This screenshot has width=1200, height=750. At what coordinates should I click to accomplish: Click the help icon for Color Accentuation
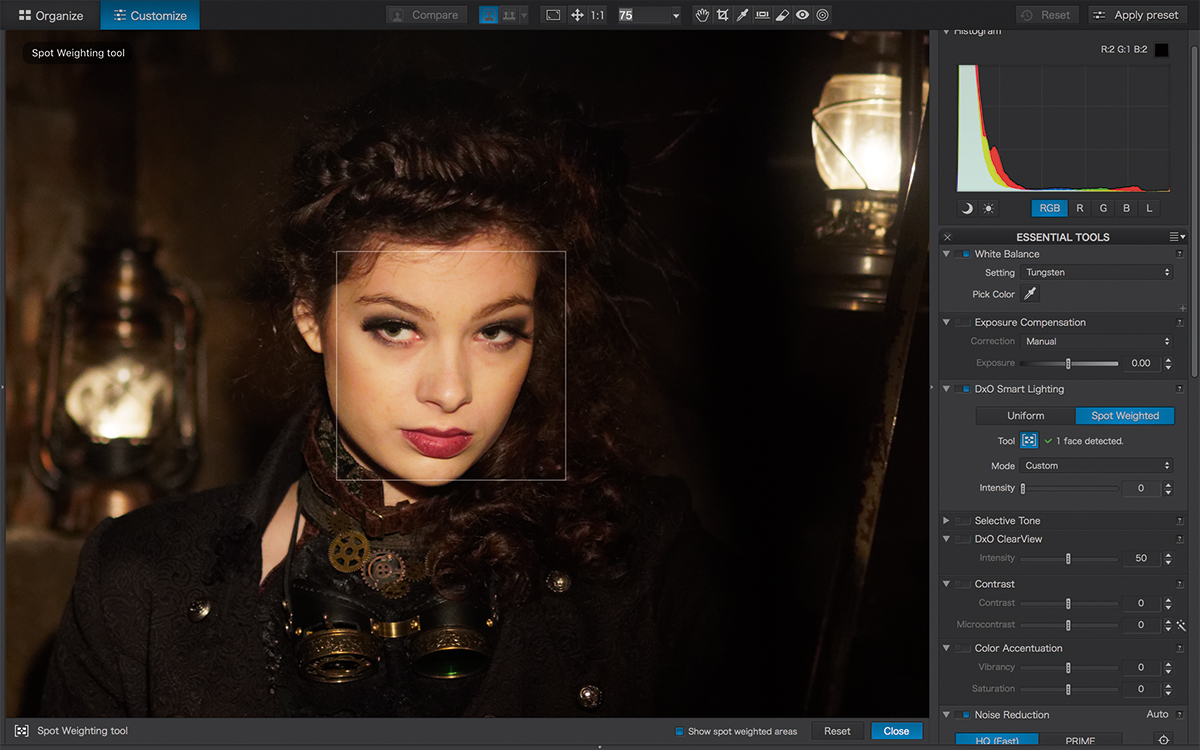click(1180, 648)
